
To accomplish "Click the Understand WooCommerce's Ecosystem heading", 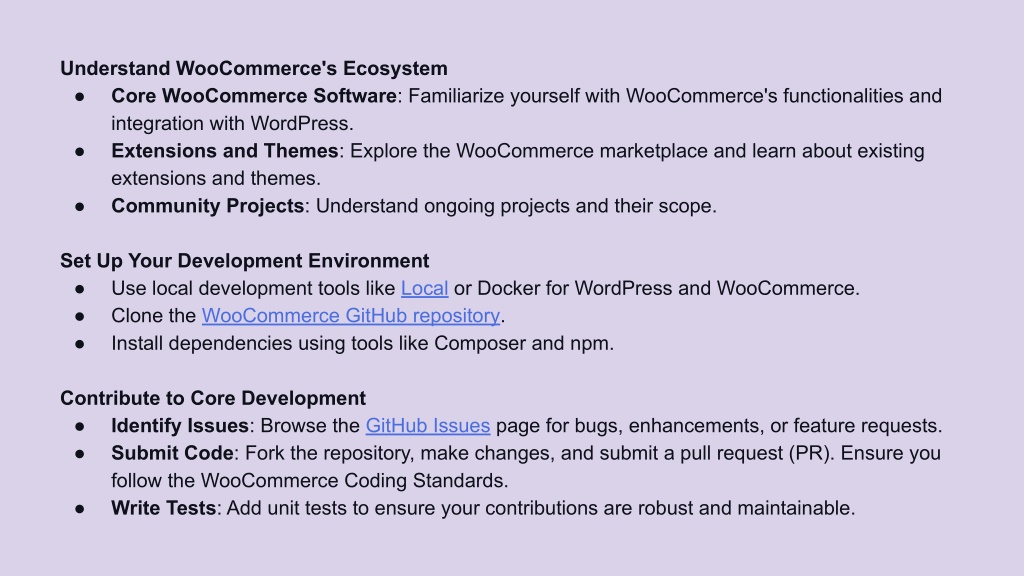I will point(254,69).
